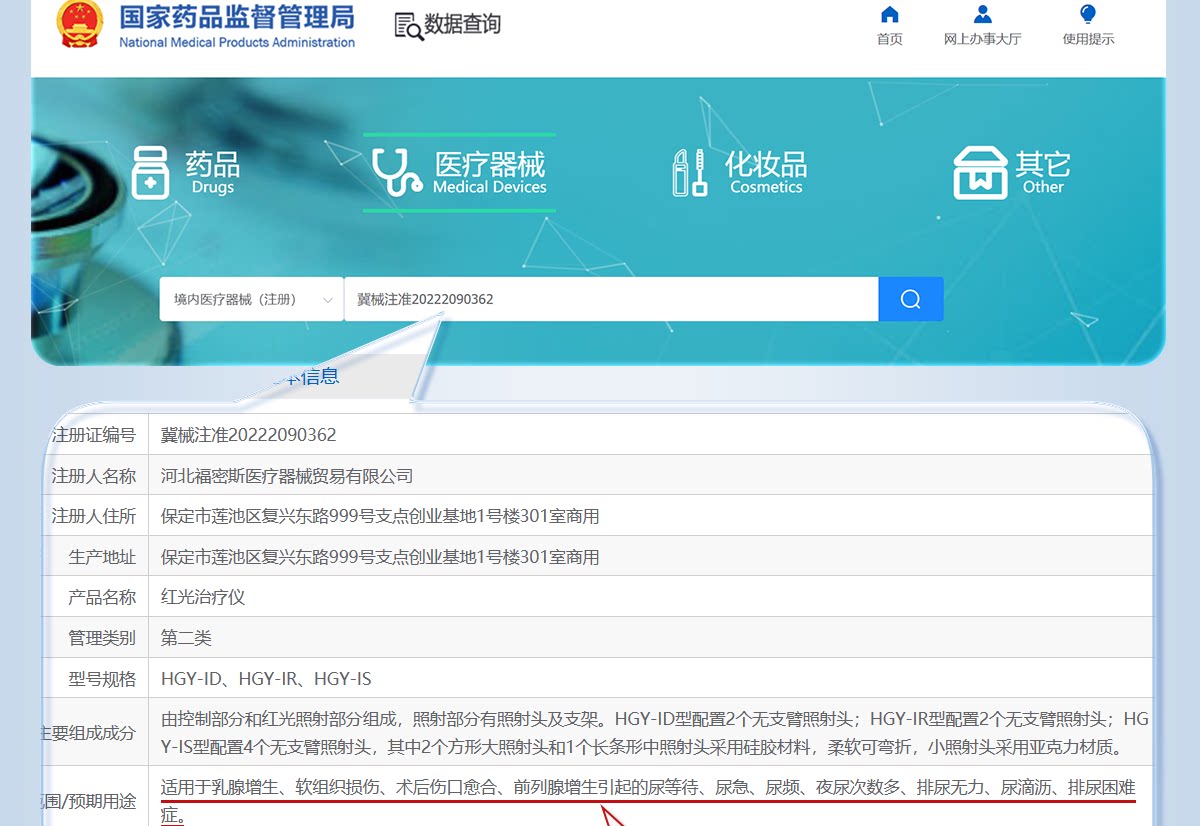Open the 化妆品 Cosmetics category tab
1200x826 pixels.
point(740,172)
